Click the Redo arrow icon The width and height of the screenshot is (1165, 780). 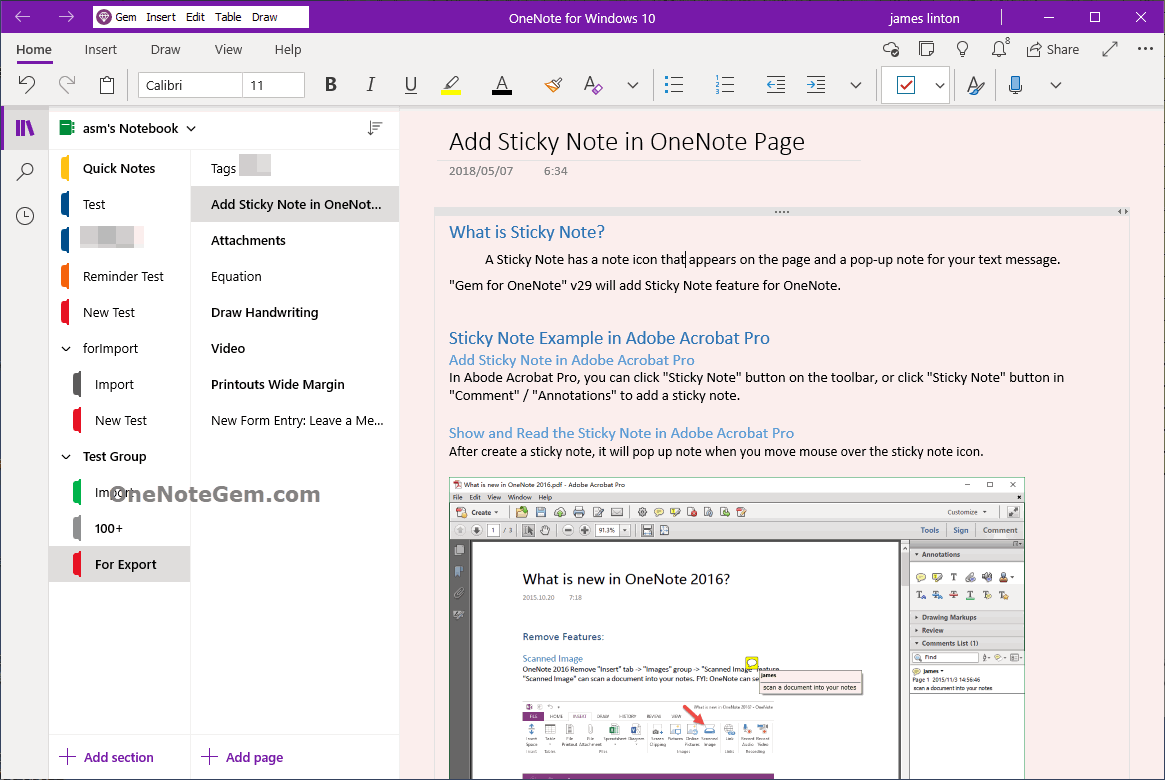pyautogui.click(x=67, y=85)
